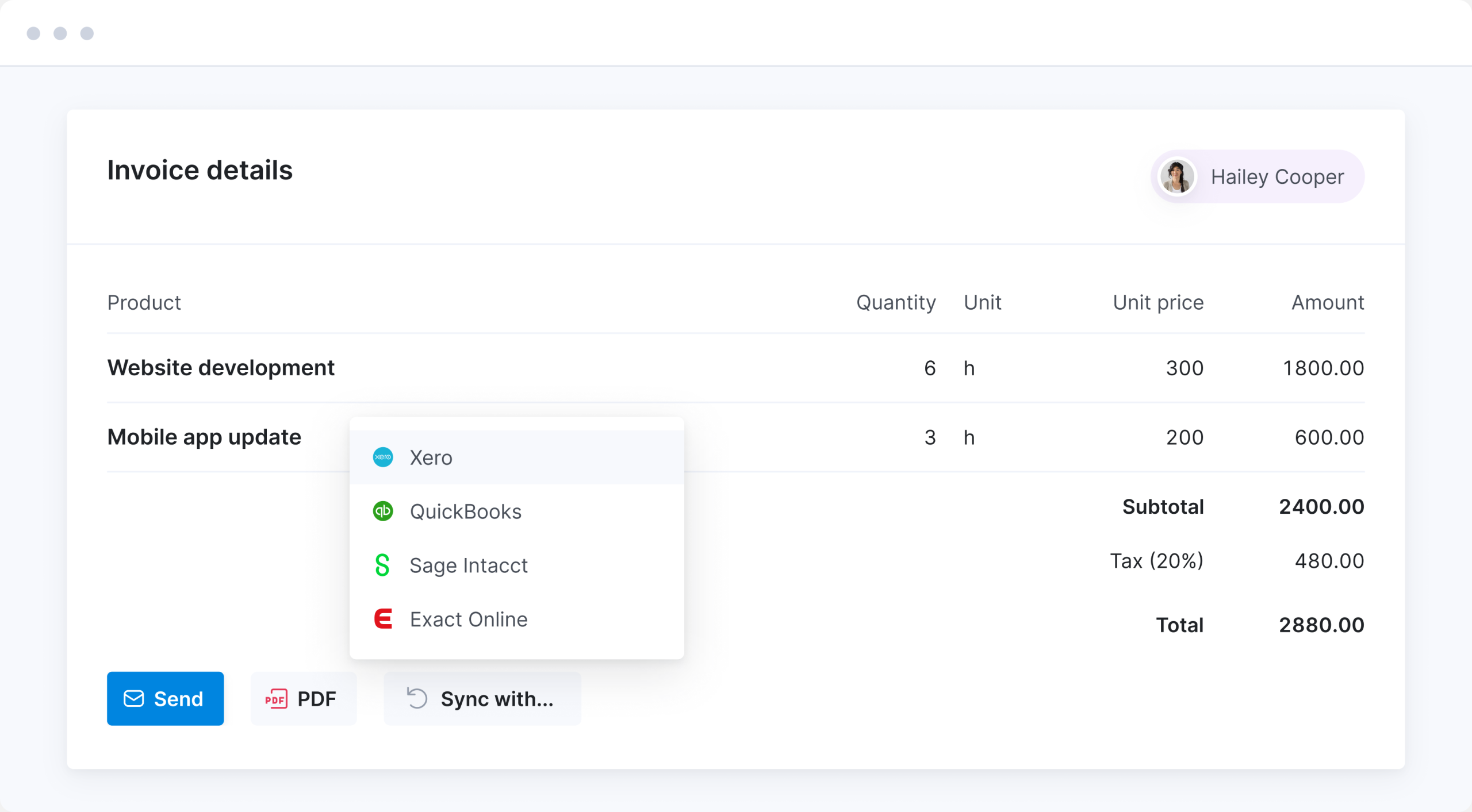Click Hailey Cooper's avatar photo
This screenshot has height=812, width=1472.
tap(1176, 176)
